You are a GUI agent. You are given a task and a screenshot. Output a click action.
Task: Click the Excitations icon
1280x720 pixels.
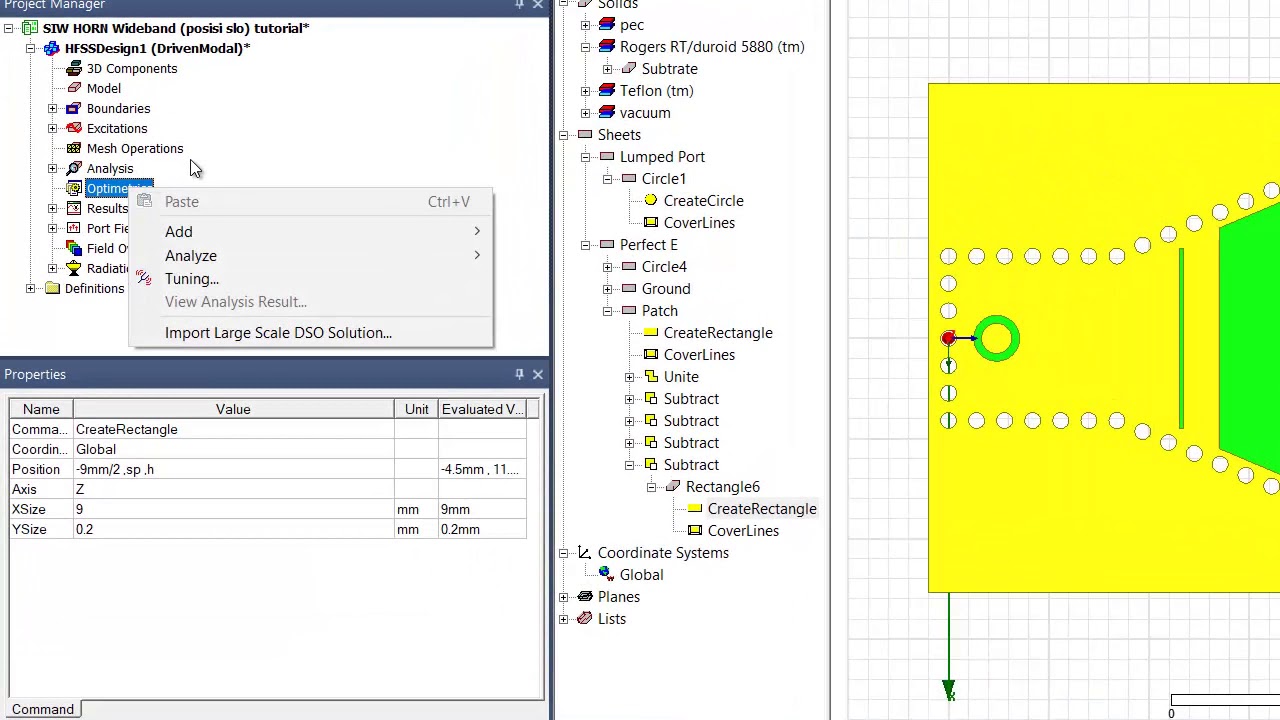pos(74,128)
